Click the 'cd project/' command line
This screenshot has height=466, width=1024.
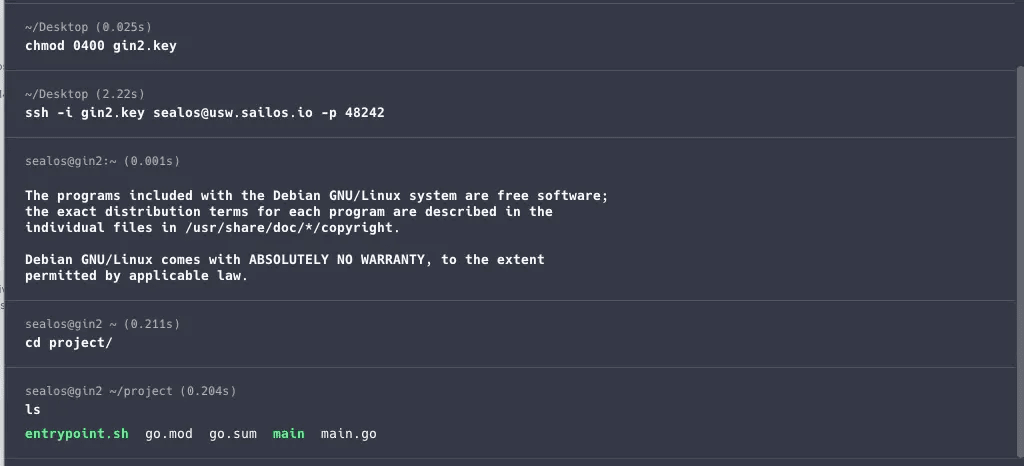(x=68, y=343)
